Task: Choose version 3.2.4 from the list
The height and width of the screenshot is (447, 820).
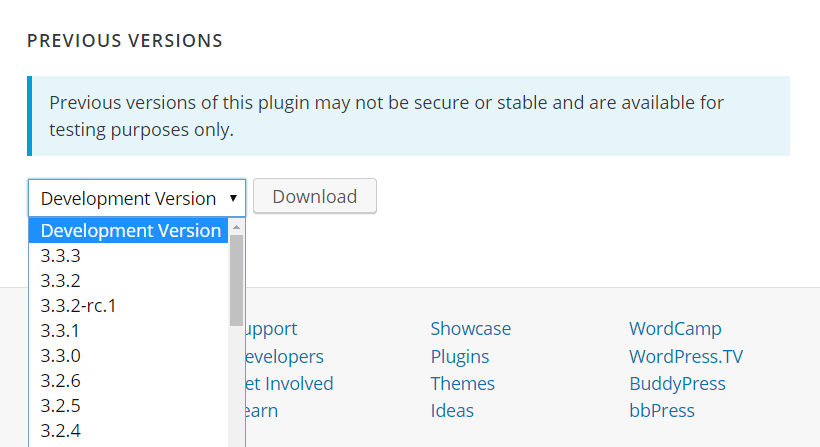Action: (61, 431)
